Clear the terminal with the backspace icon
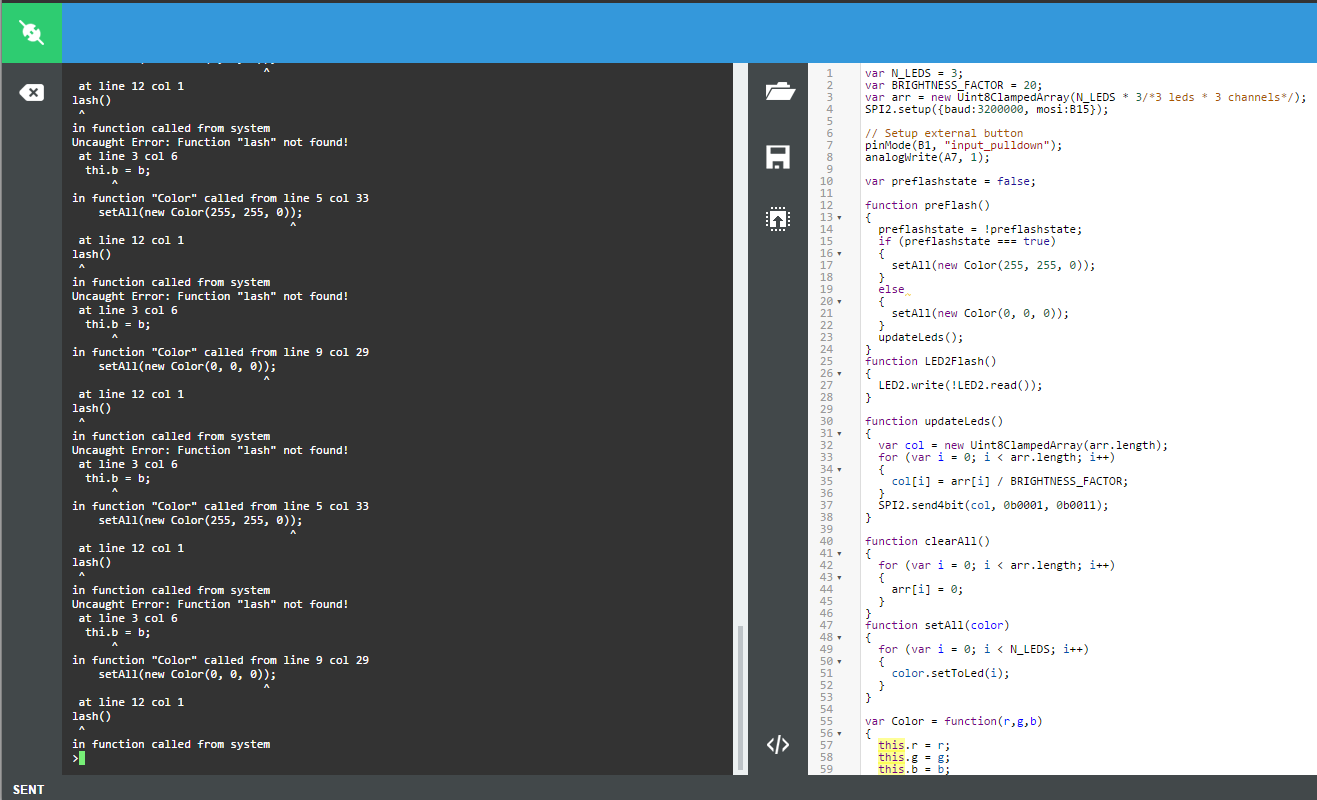Screen dimensions: 1317x800 [x=31, y=93]
